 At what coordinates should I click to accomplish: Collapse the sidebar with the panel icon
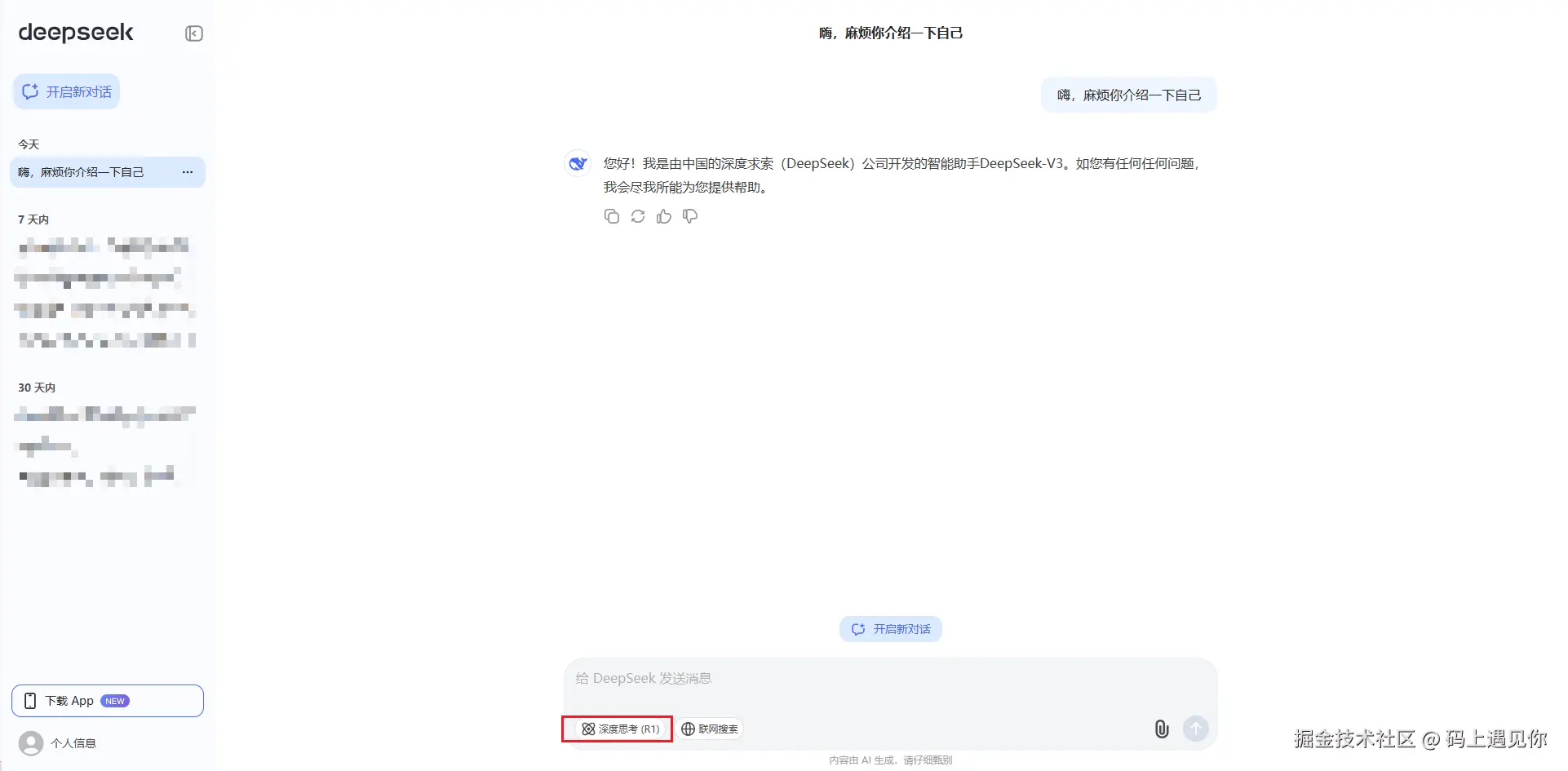click(193, 33)
